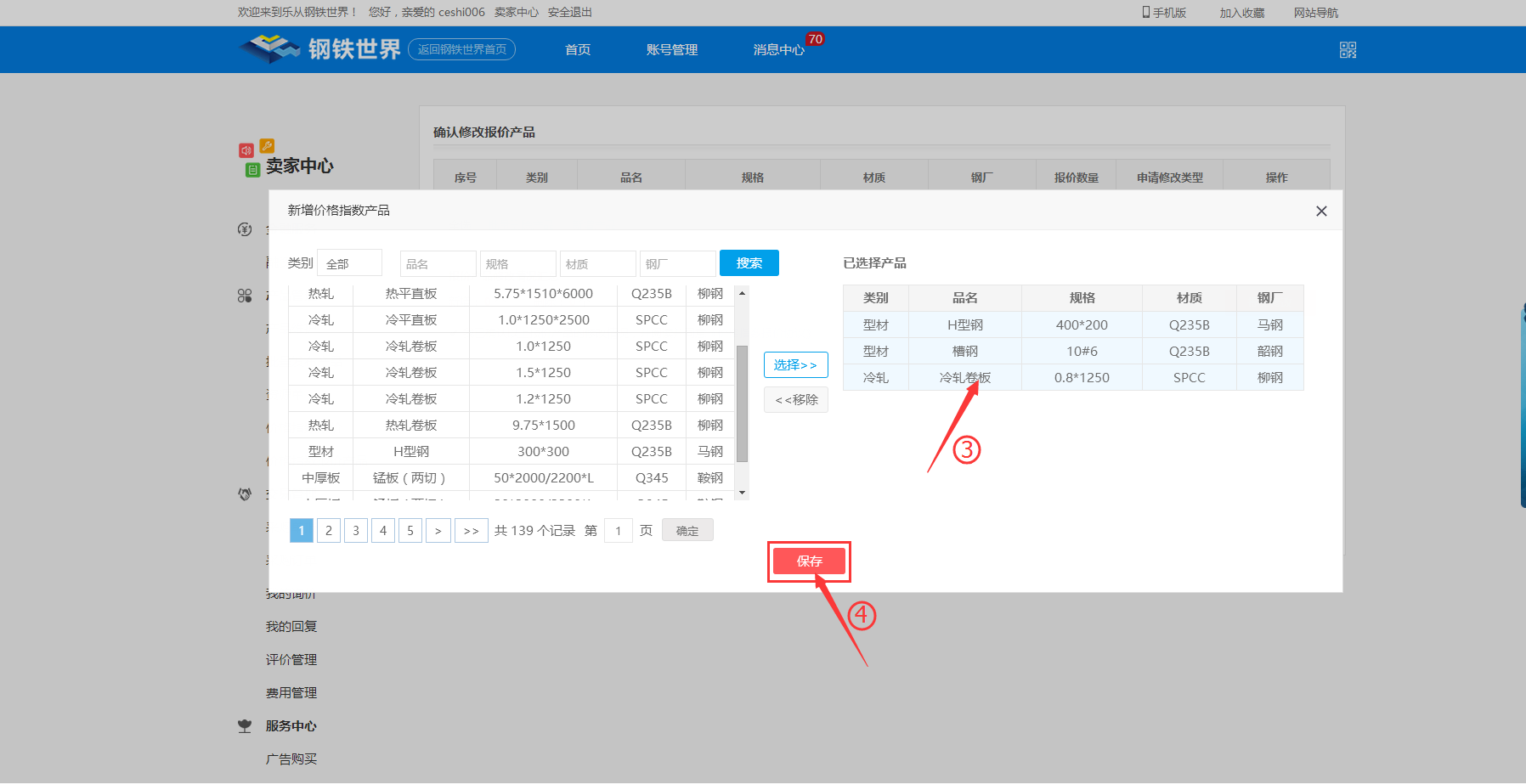Click 报价数量 column header
Screen dimensions: 1526x784
coord(1077,178)
